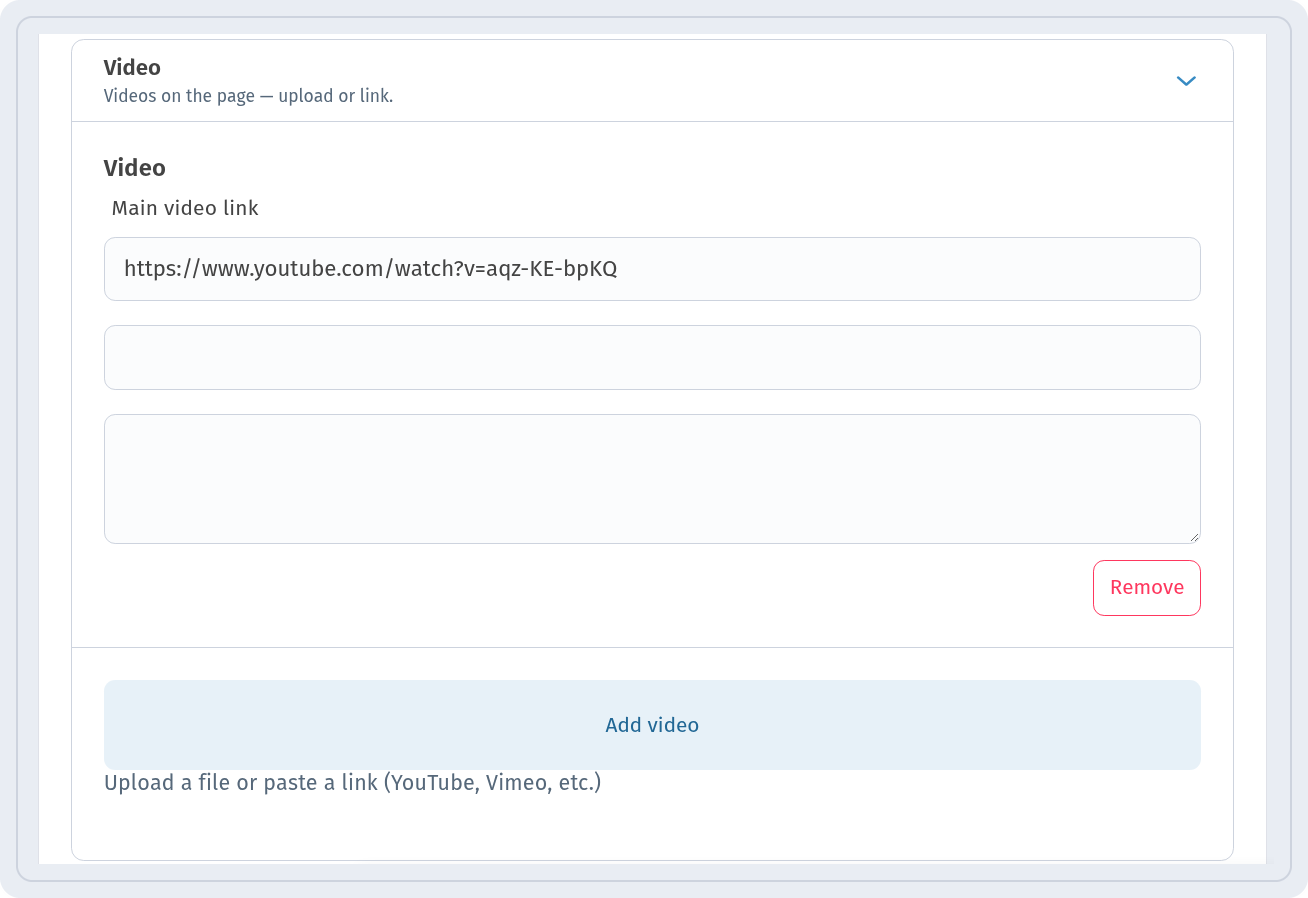Viewport: 1308px width, 898px height.
Task: Click inside the large empty text area
Action: click(x=652, y=479)
